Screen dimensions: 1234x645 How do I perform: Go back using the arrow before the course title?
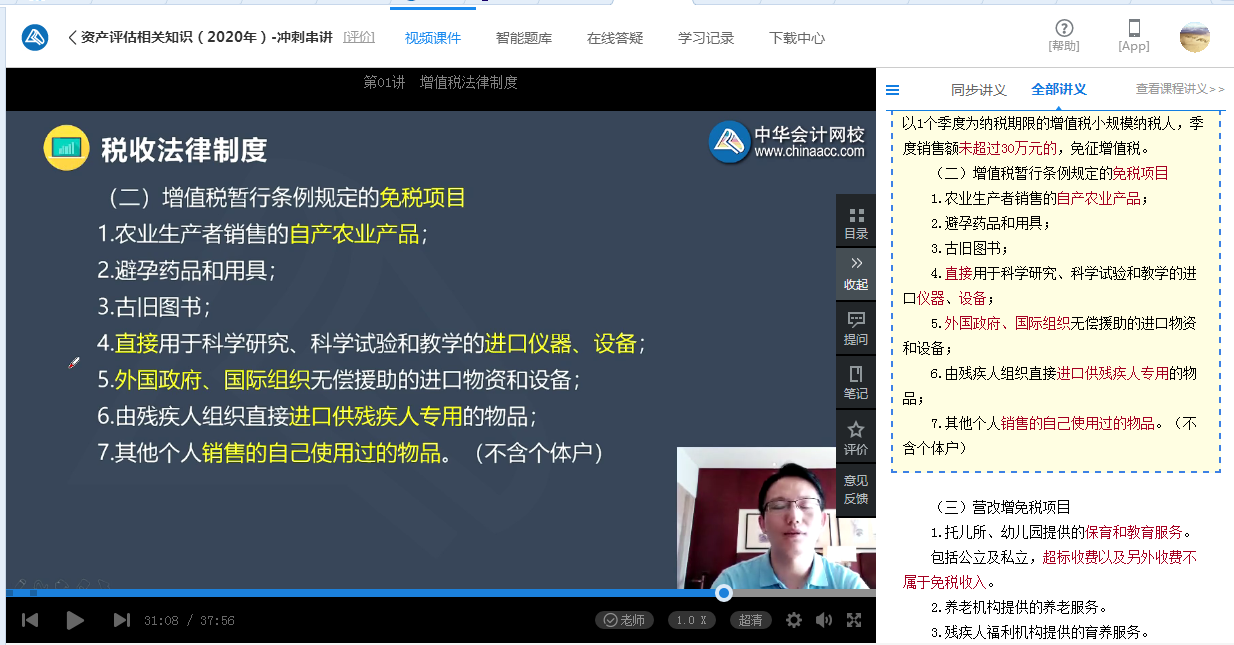pos(72,38)
